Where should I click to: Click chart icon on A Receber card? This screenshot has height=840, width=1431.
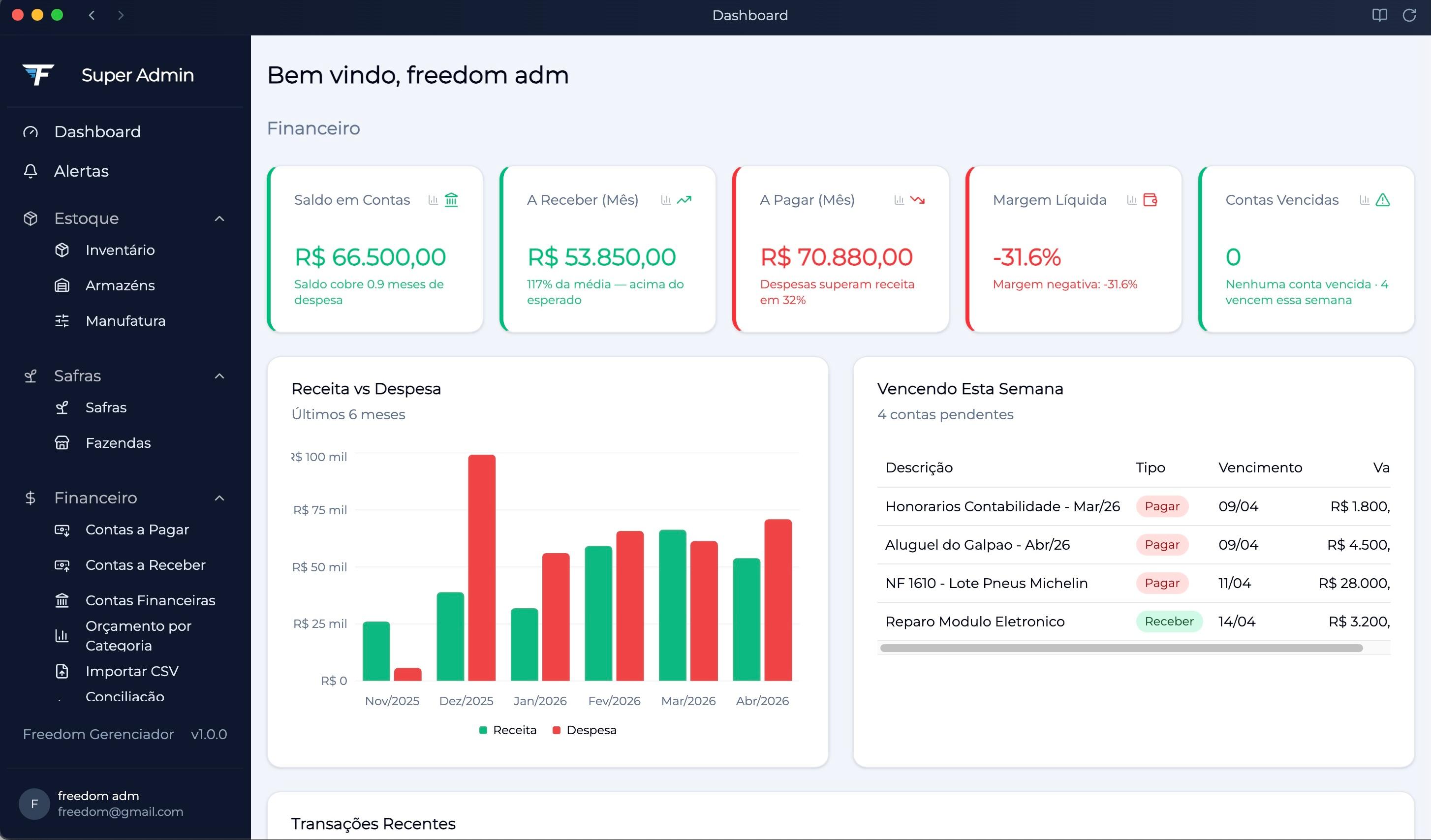pyautogui.click(x=666, y=200)
